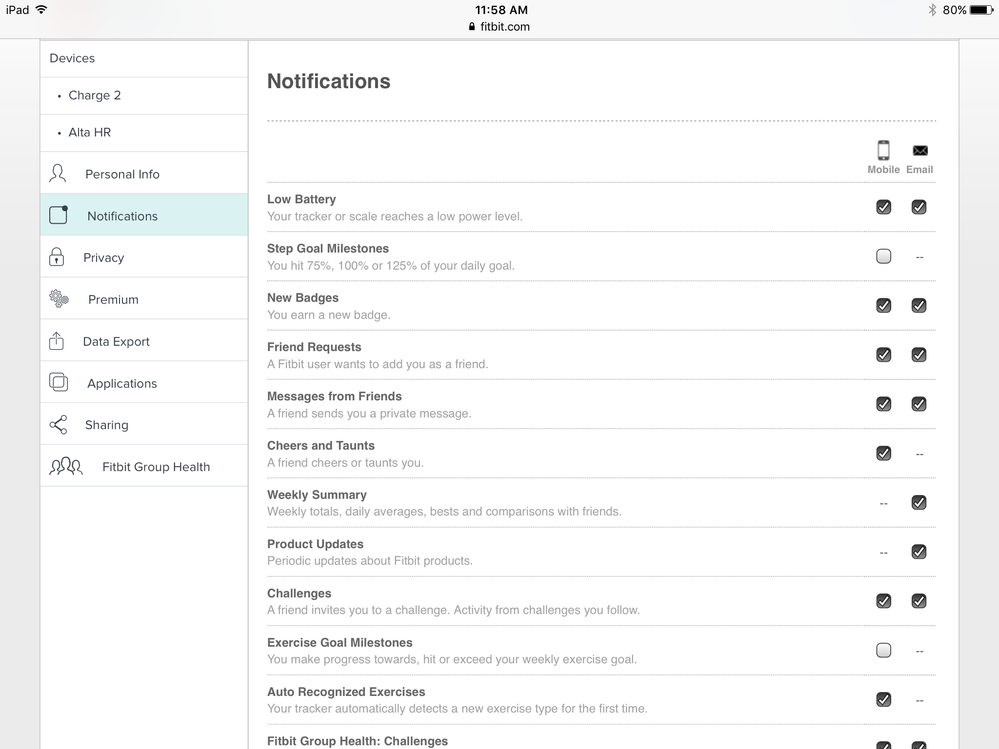Image resolution: width=999 pixels, height=749 pixels.
Task: Disable Auto Recognized Exercises mobile notification
Action: click(x=883, y=699)
